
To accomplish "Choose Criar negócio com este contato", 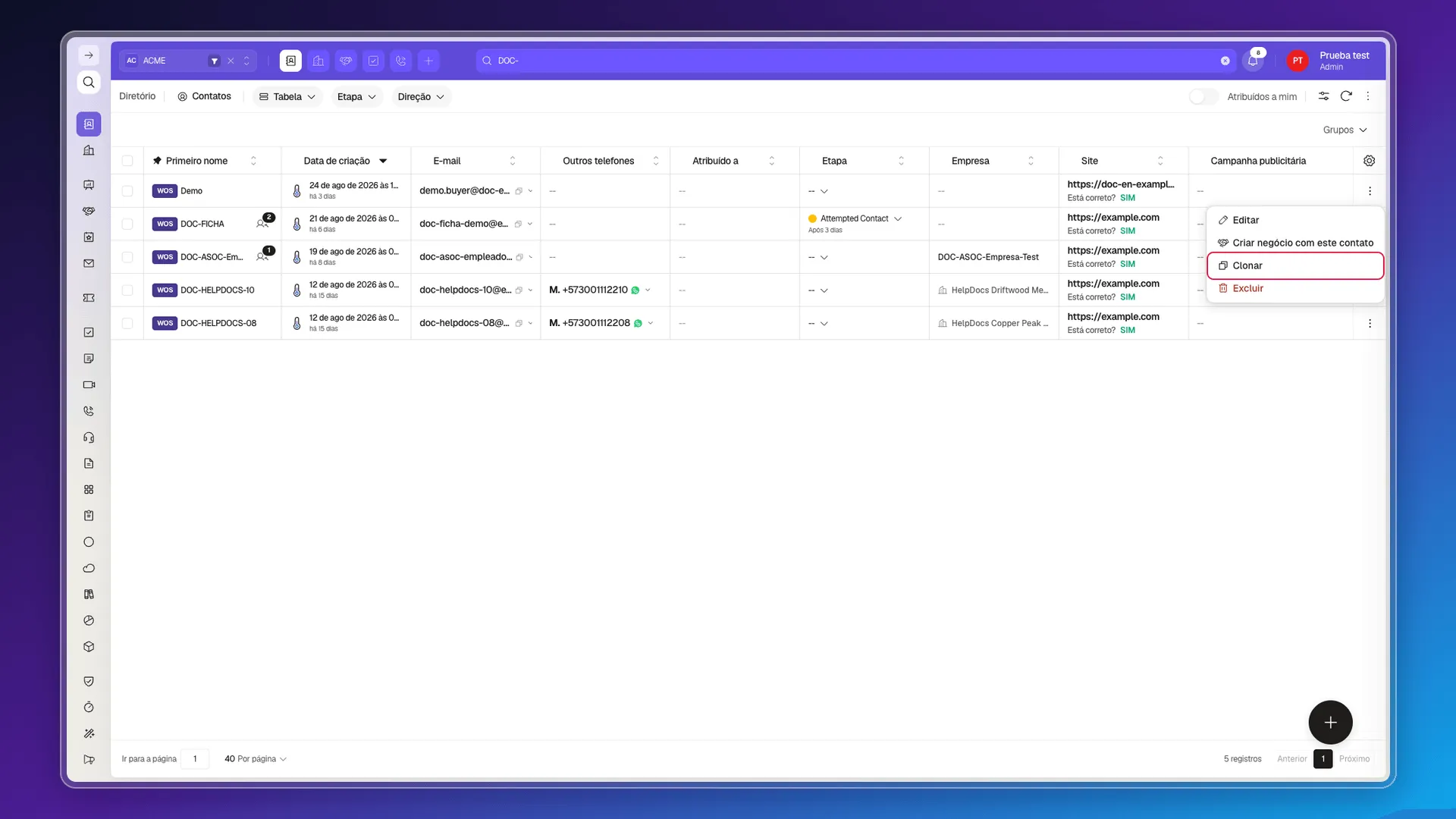I will tap(1294, 243).
